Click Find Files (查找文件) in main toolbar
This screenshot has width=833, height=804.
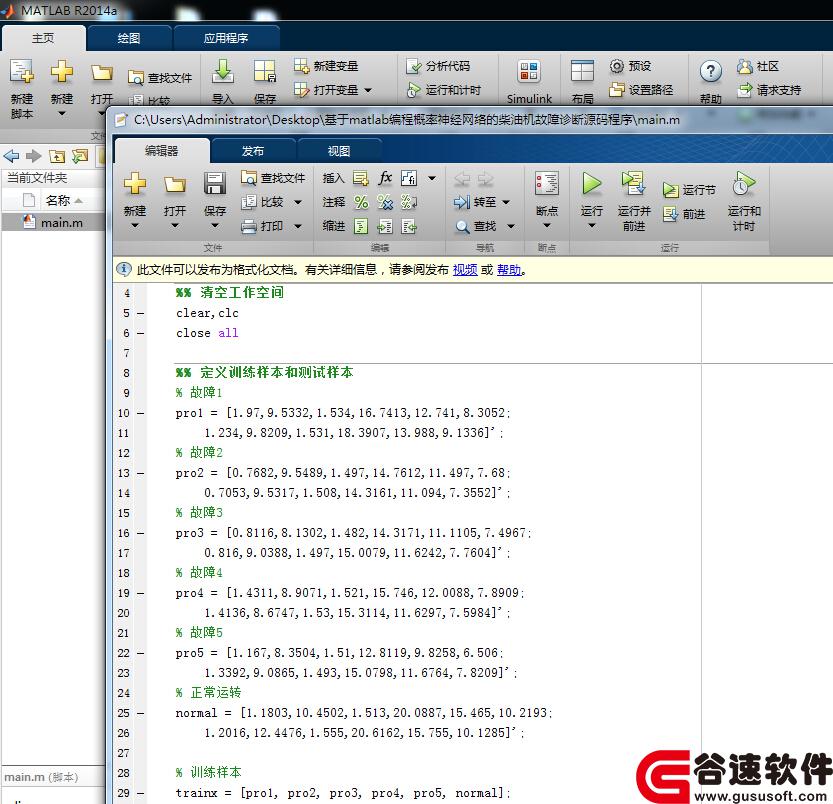[160, 78]
